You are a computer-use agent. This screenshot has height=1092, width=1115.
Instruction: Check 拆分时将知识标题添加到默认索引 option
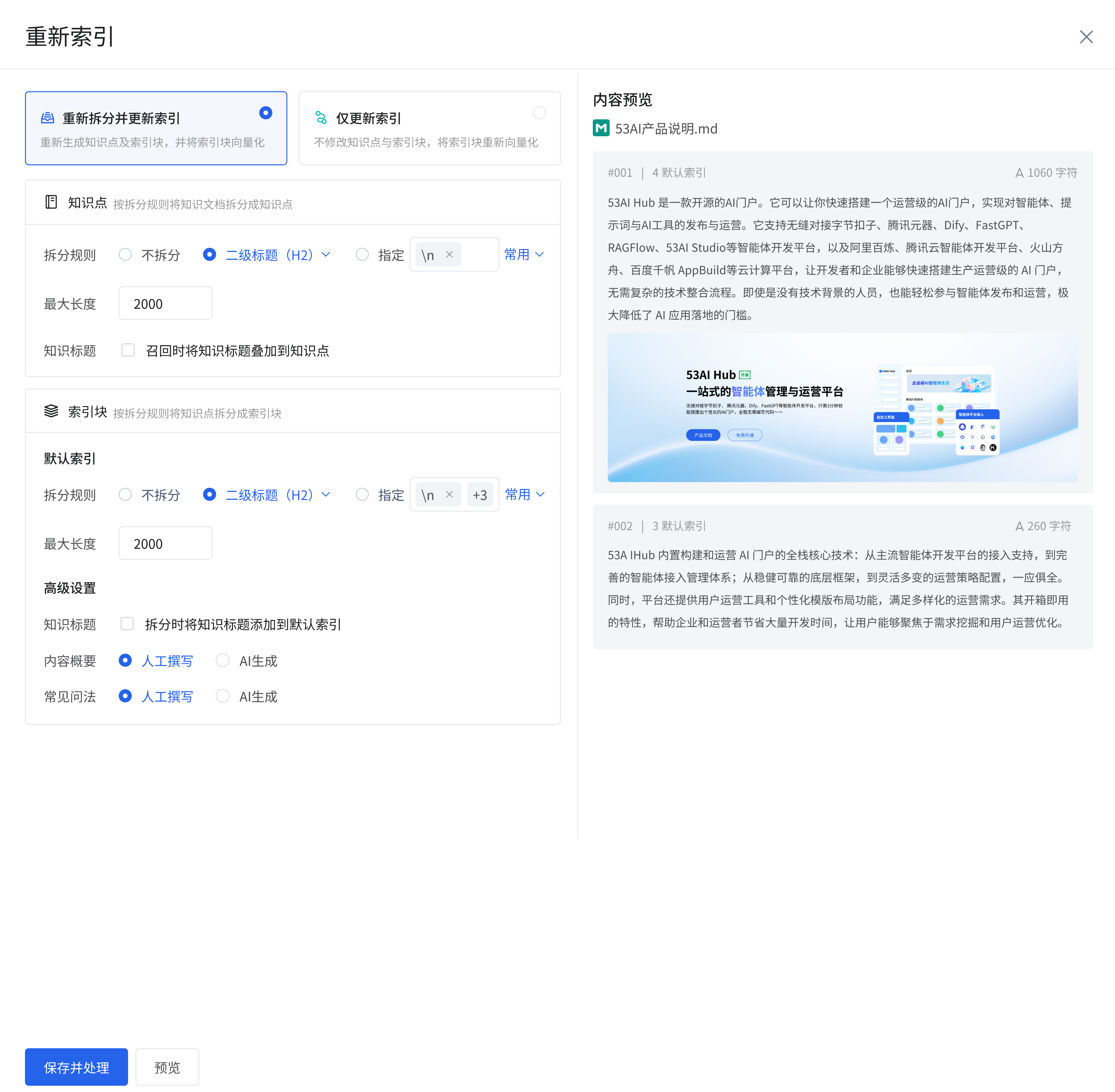[127, 623]
